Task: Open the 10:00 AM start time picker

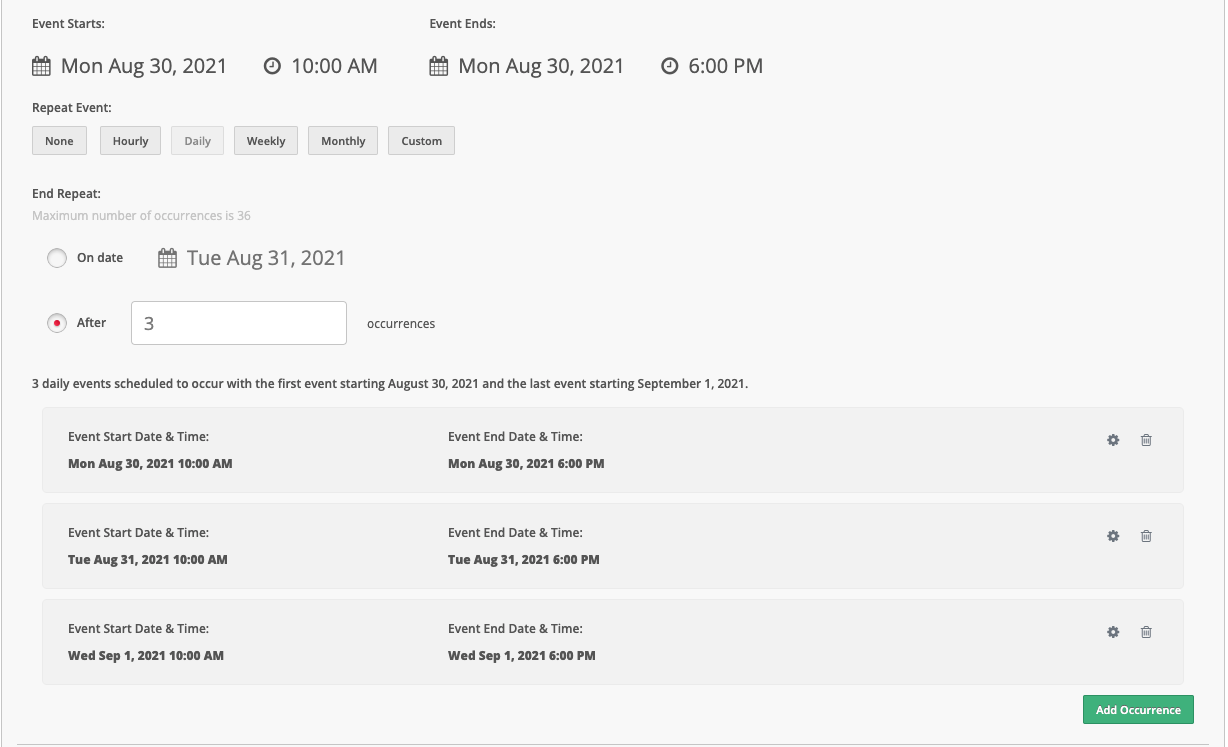Action: click(x=334, y=67)
